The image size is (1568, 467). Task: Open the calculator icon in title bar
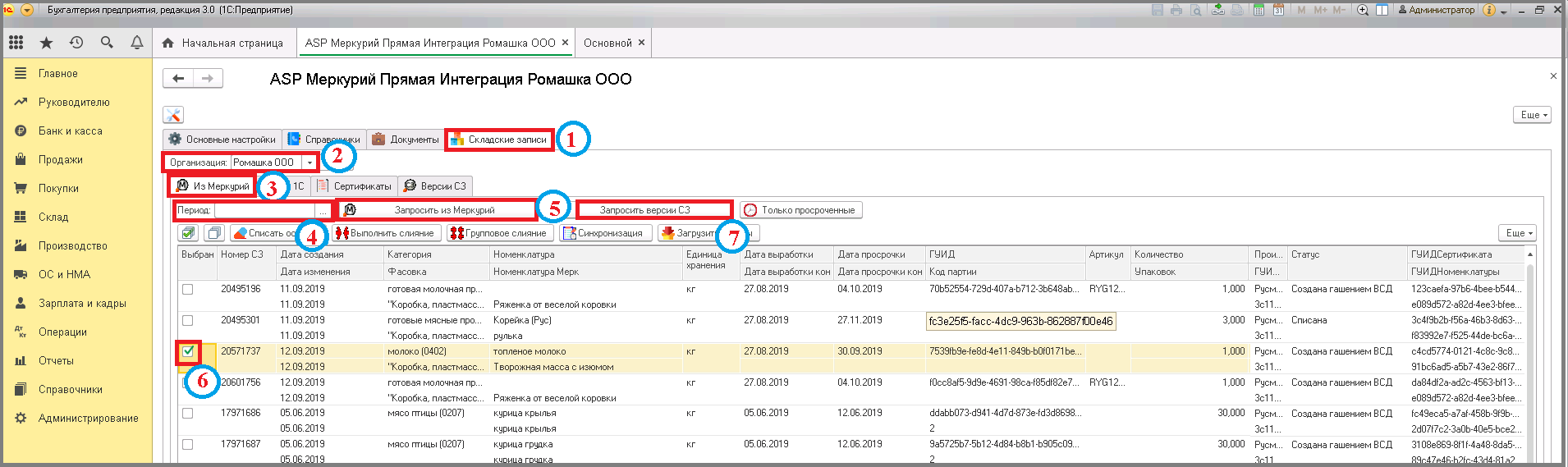point(1259,10)
